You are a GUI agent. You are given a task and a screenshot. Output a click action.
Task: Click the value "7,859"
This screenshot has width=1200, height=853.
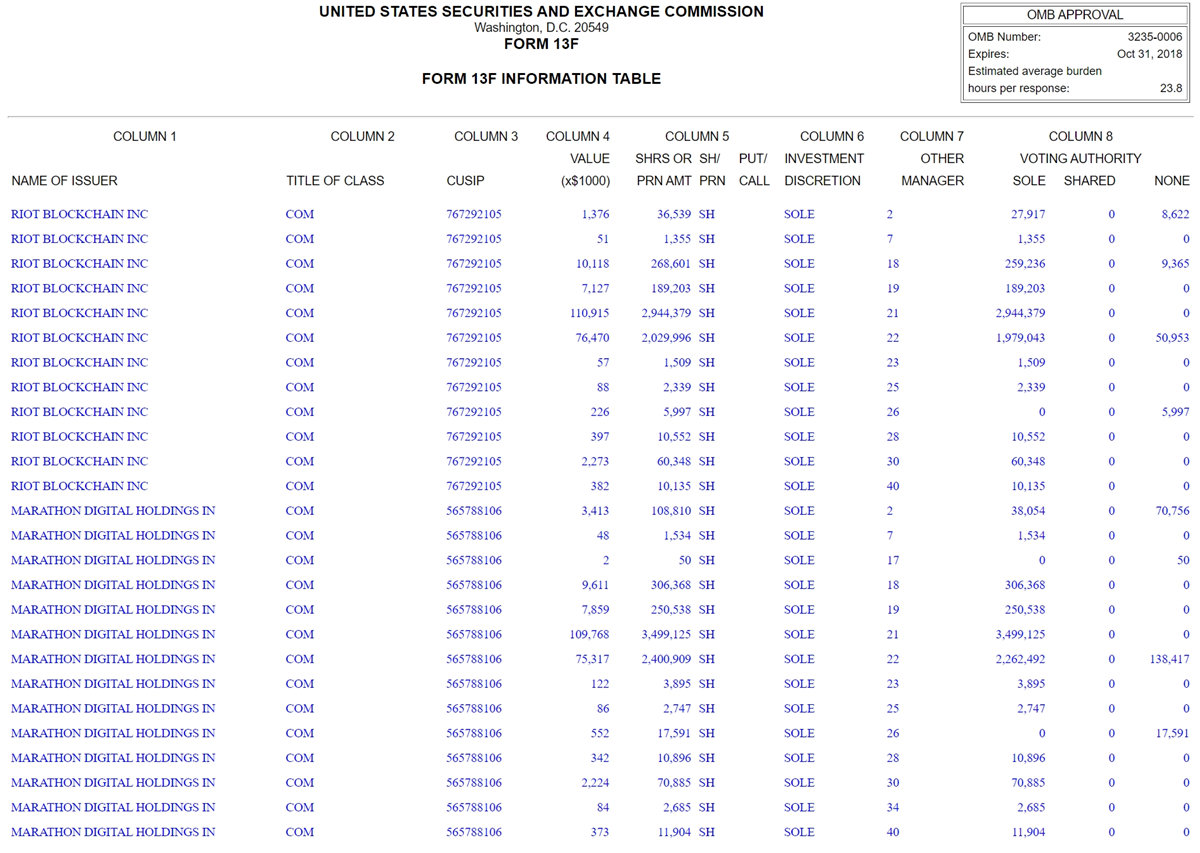click(595, 610)
